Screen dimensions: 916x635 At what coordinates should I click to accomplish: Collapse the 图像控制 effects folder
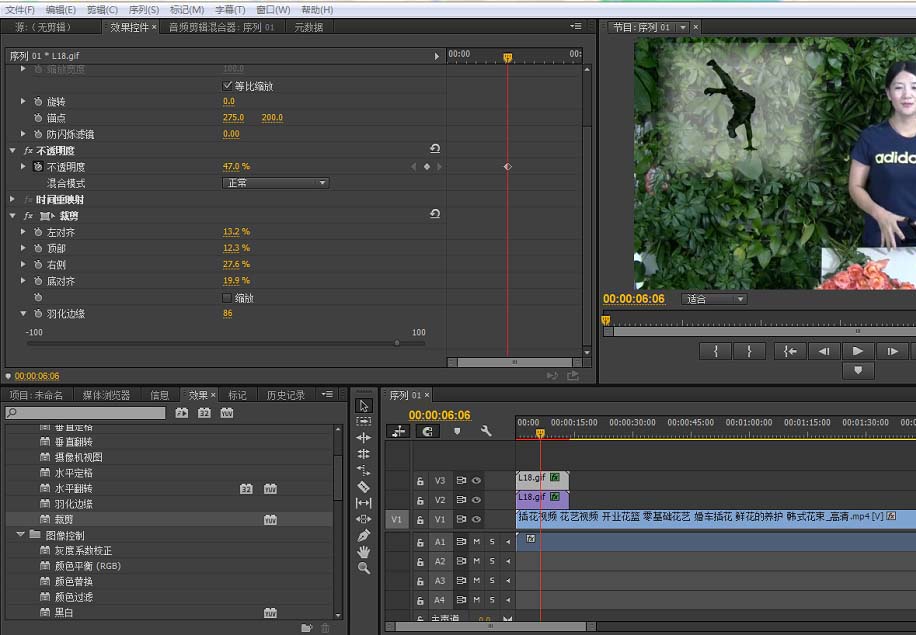coord(20,535)
